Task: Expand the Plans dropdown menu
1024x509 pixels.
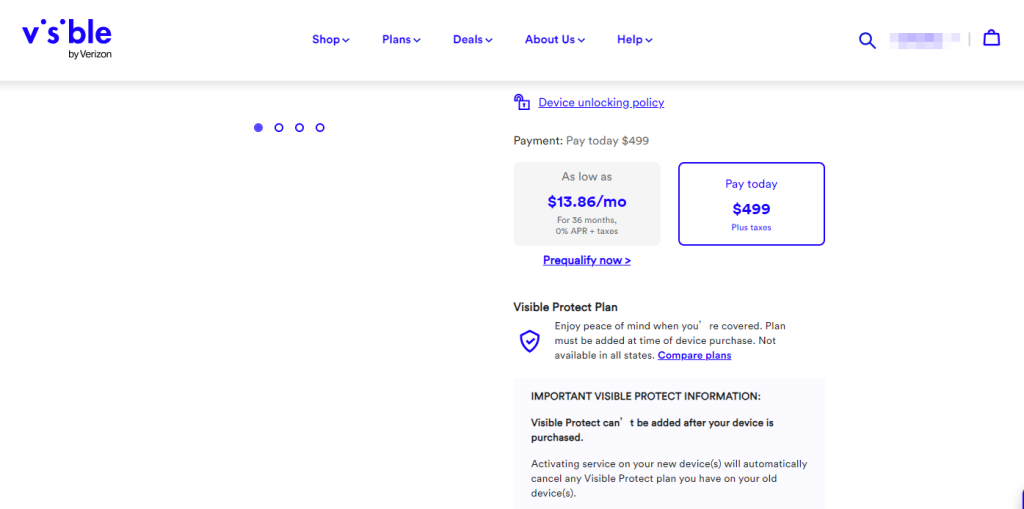Action: coord(401,39)
